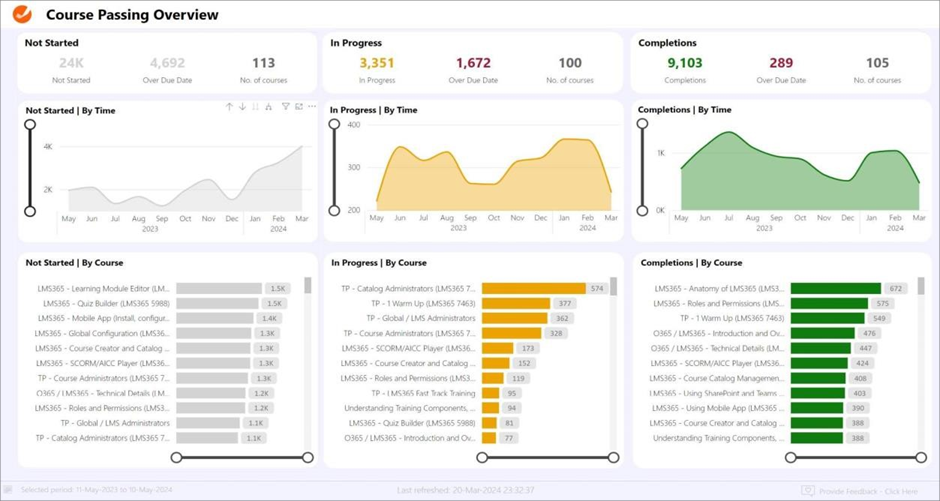Click the orange checkmark app logo
The width and height of the screenshot is (940, 501).
click(x=22, y=15)
